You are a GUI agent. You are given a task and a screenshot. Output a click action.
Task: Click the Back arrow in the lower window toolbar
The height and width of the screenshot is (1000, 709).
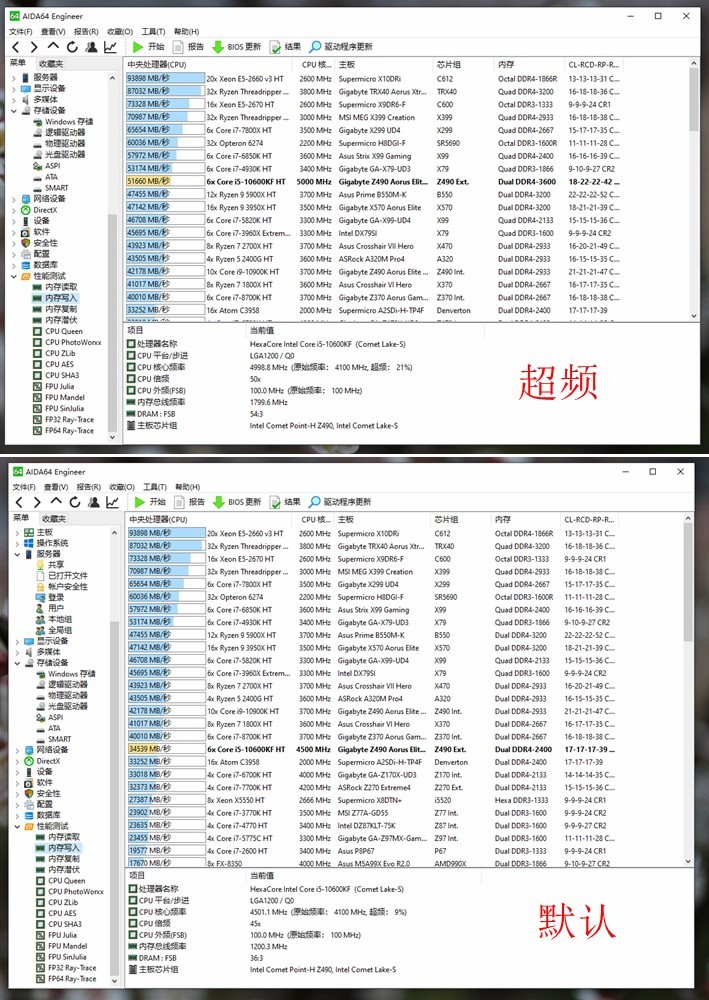click(18, 502)
